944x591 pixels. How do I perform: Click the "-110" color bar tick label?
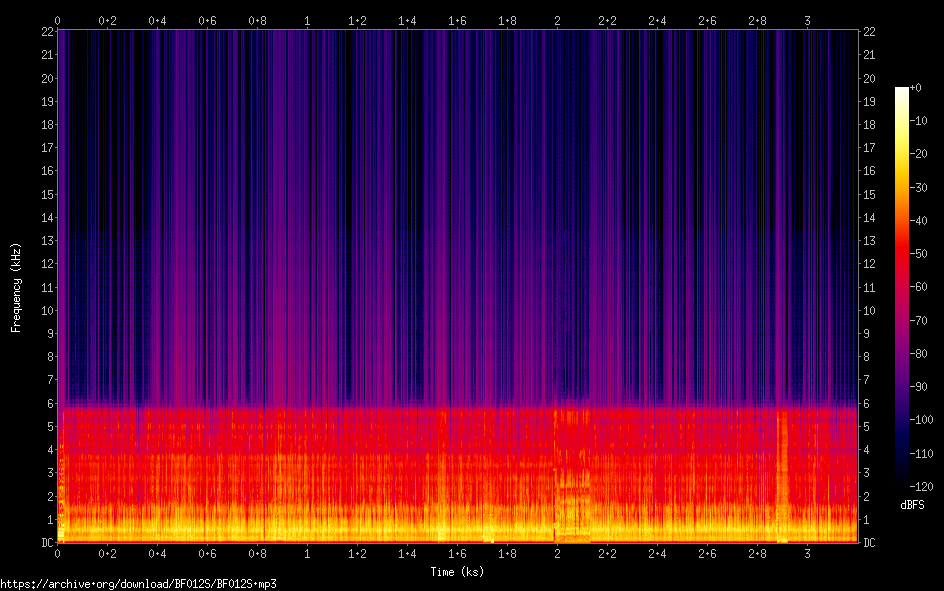coord(921,454)
